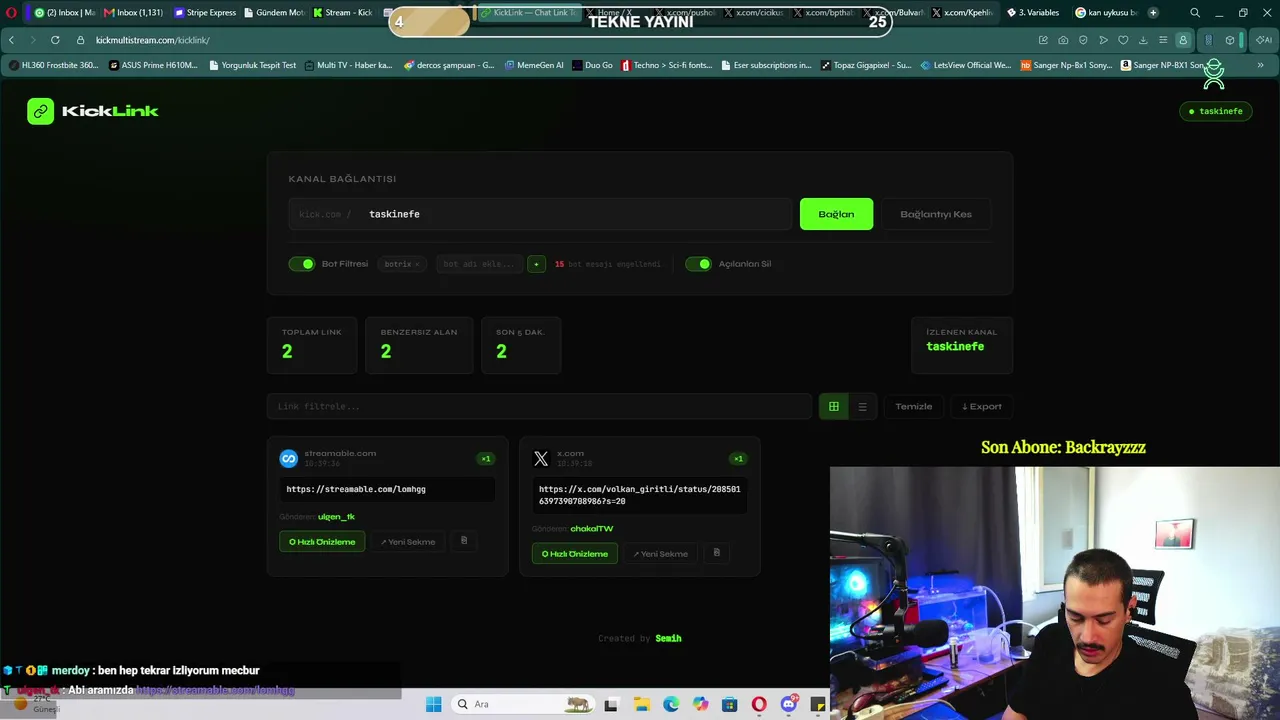This screenshot has width=1280, height=720.
Task: Add a bot name with the plus button
Action: pyautogui.click(x=536, y=264)
